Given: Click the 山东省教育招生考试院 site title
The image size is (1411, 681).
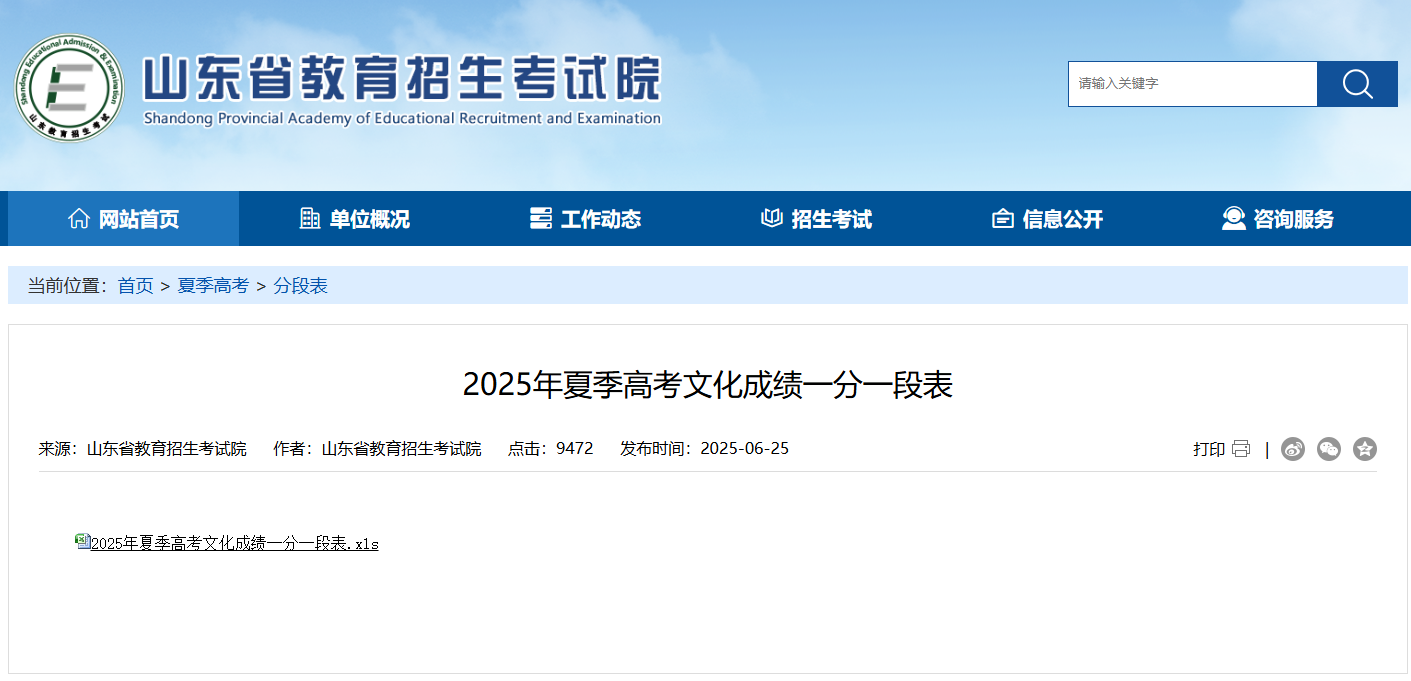Looking at the screenshot, I should (x=402, y=78).
